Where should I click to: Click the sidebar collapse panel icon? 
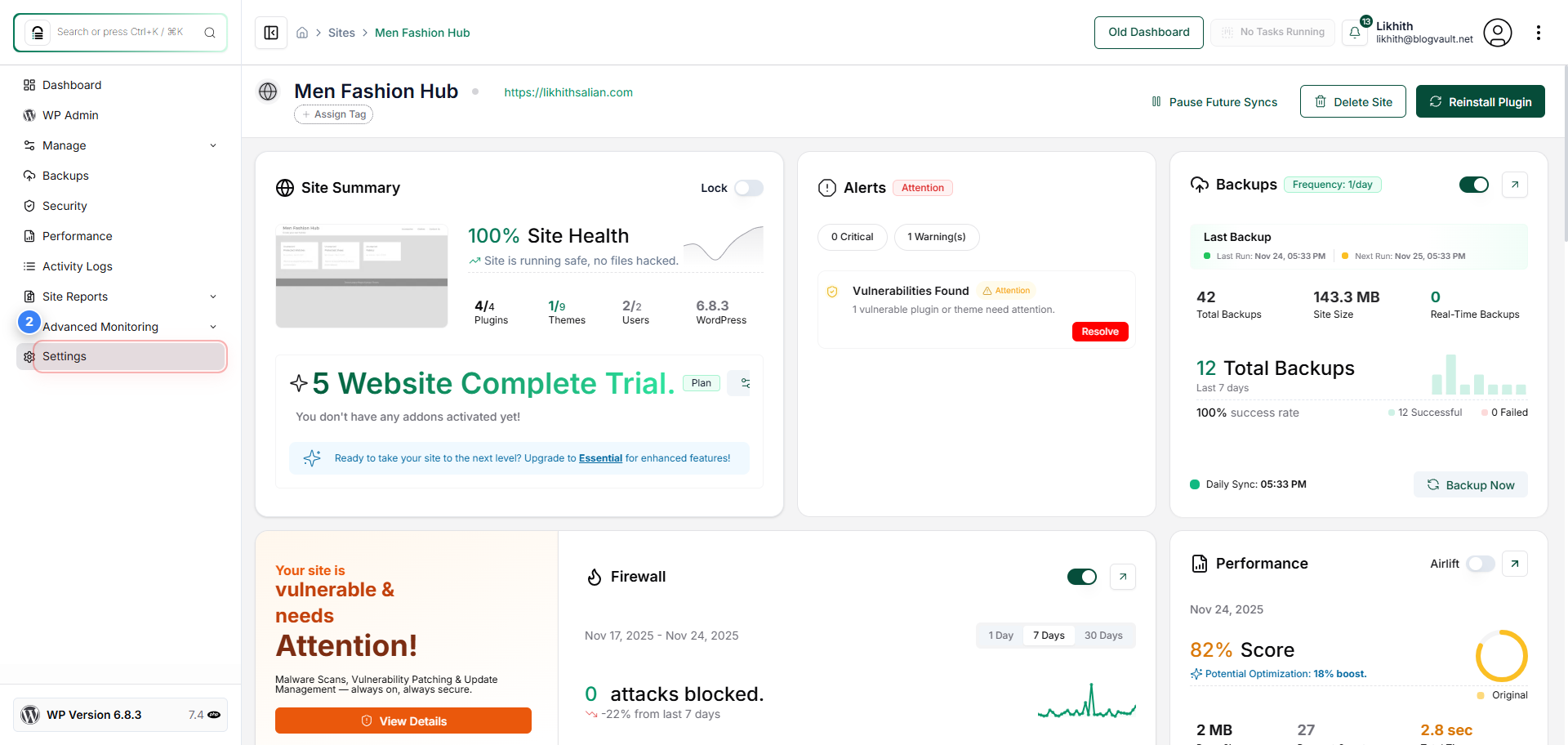[271, 33]
